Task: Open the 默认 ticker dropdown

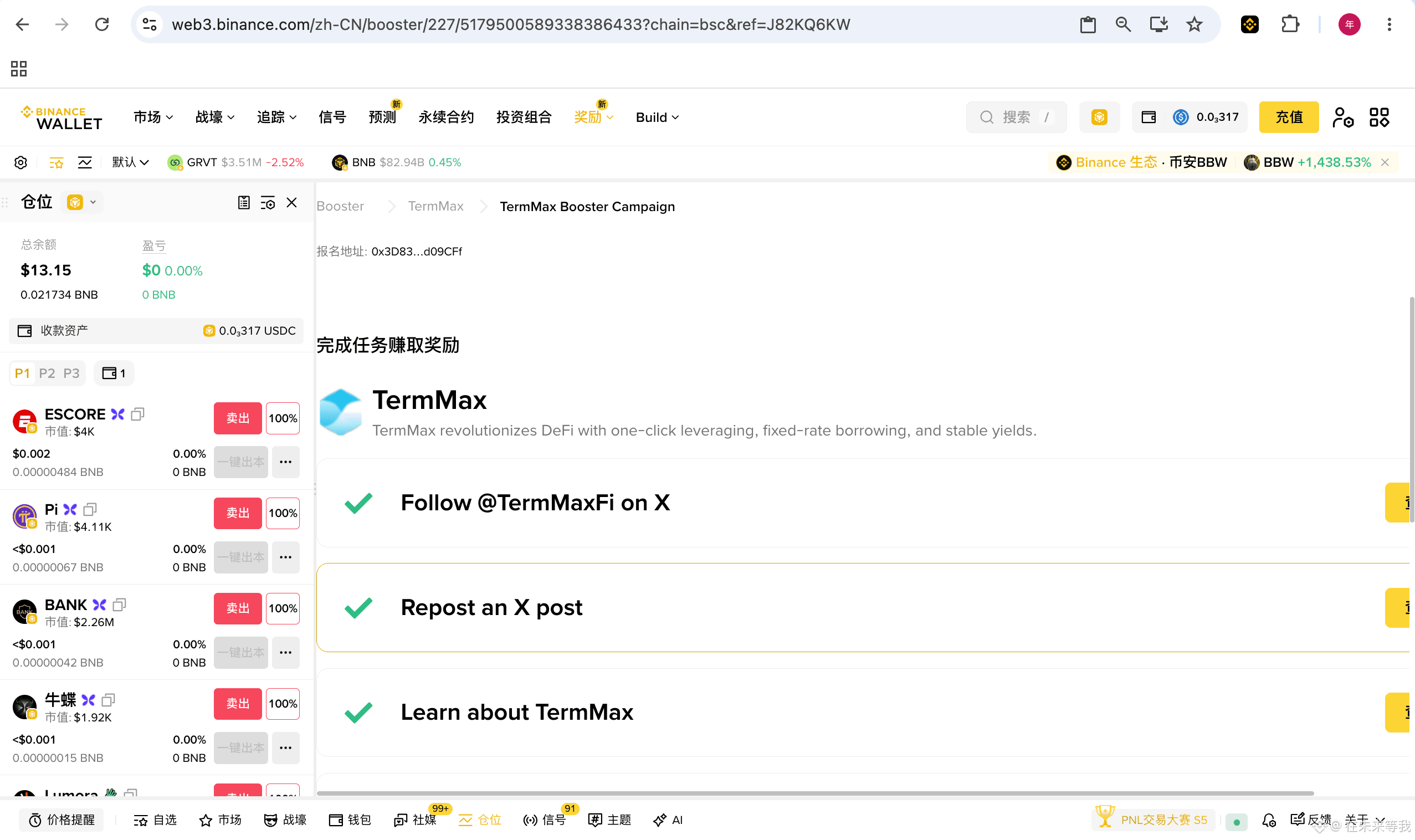Action: [x=130, y=162]
